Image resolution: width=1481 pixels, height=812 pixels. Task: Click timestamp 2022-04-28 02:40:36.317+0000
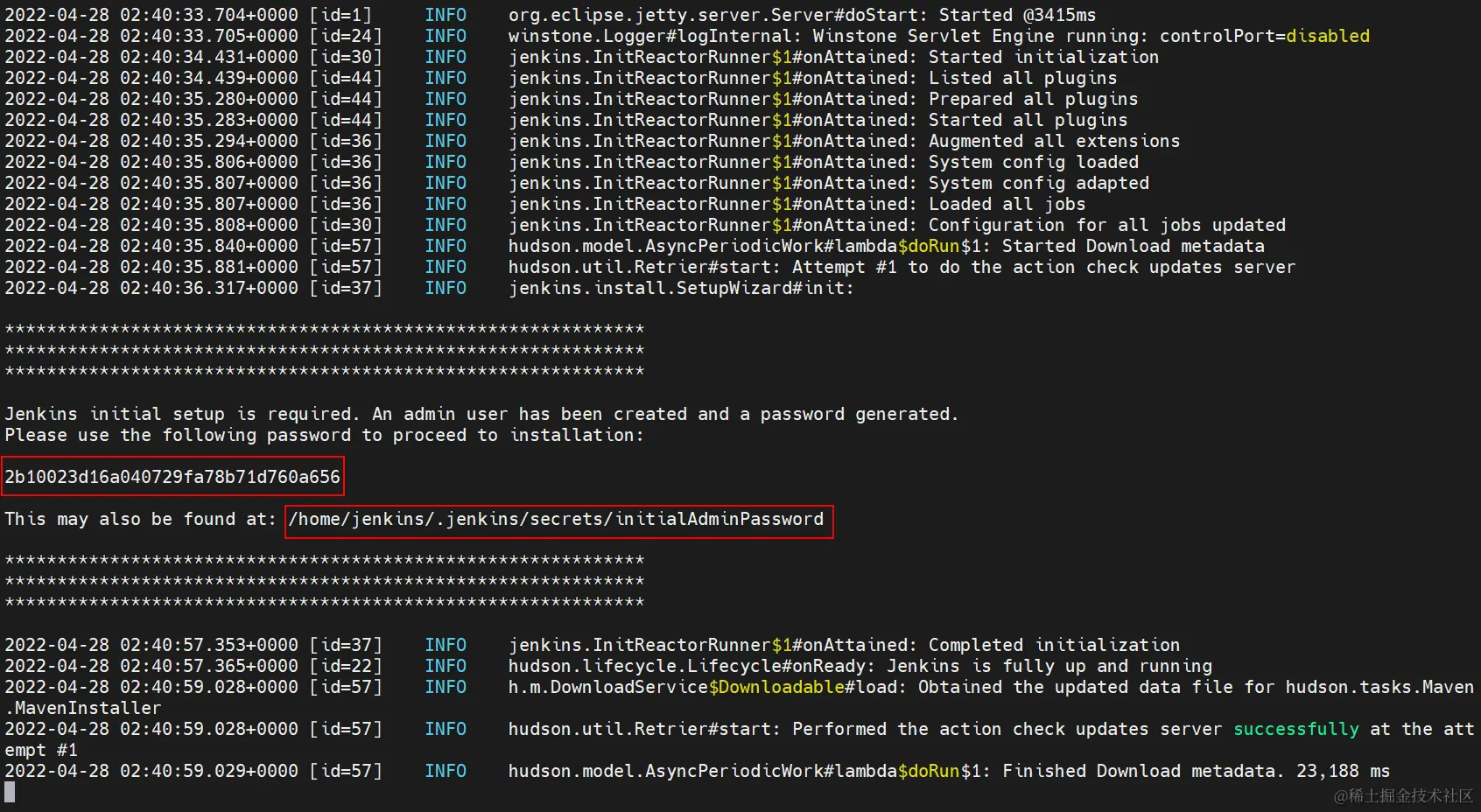[x=151, y=288]
